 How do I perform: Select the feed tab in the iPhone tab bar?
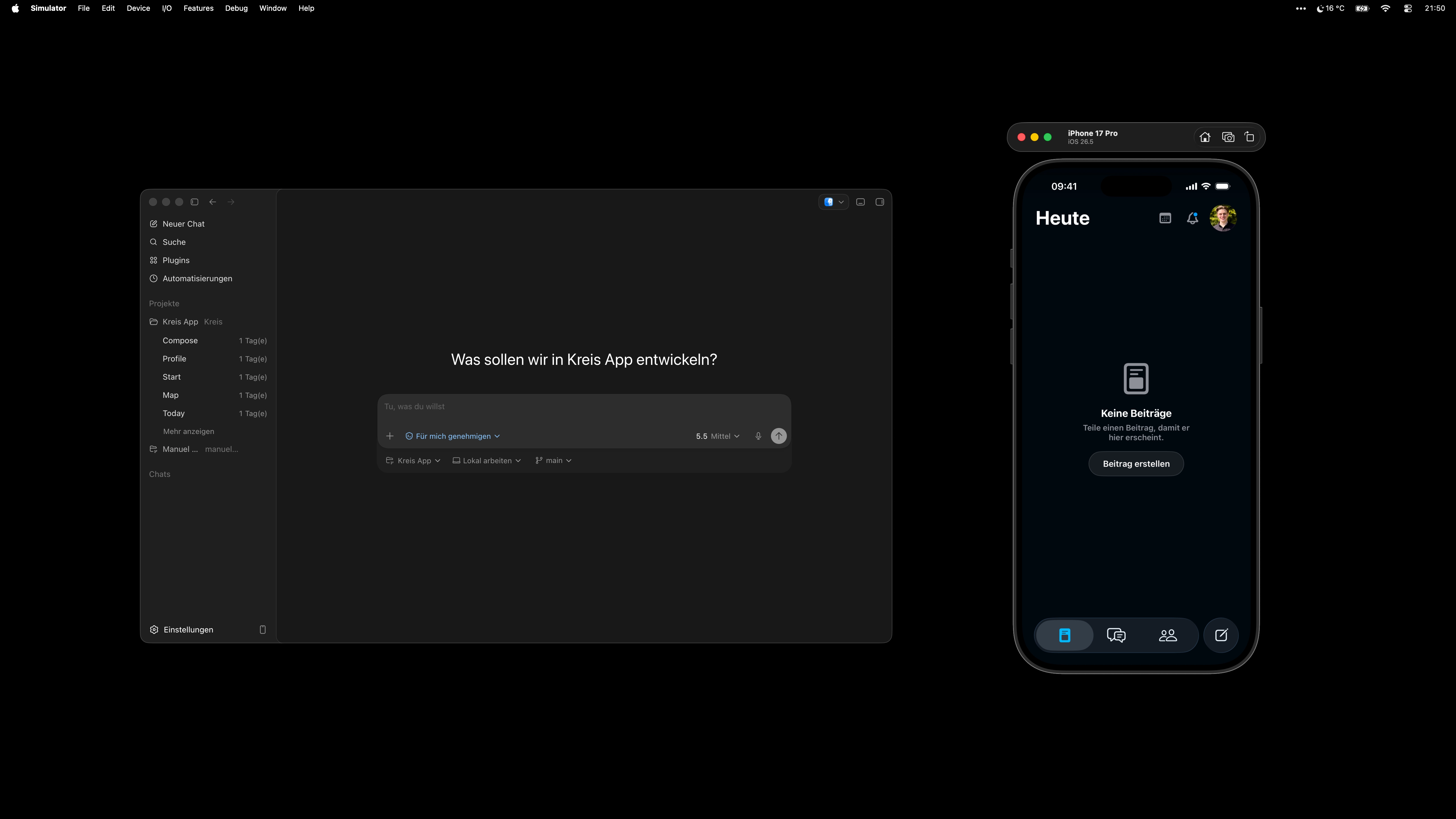pos(1064,635)
